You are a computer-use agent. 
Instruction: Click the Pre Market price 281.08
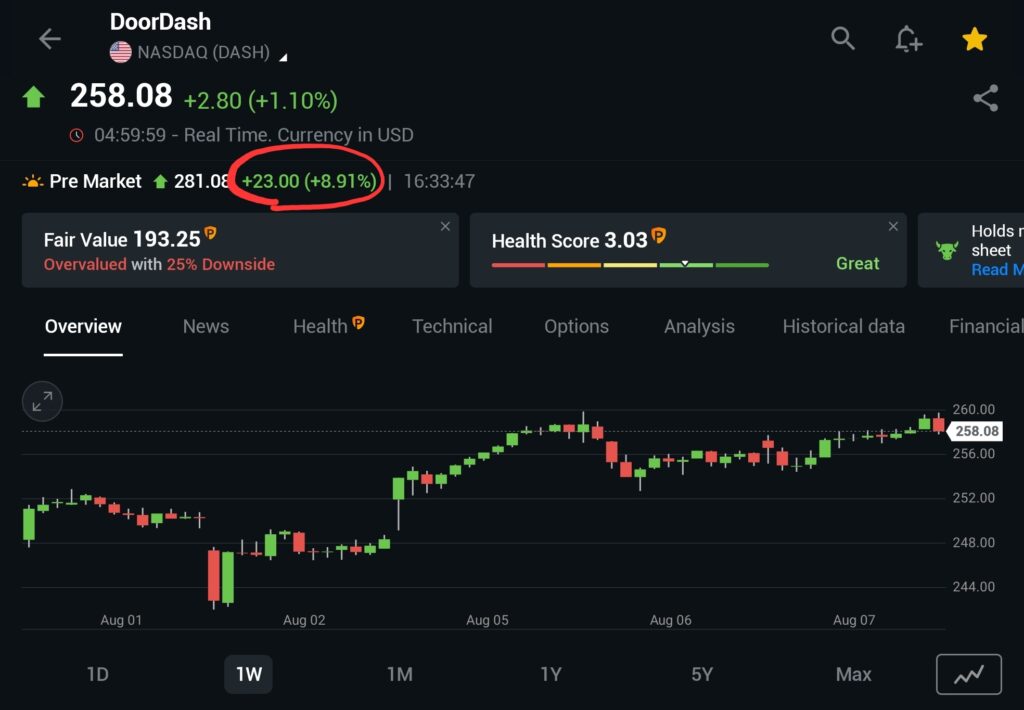[201, 181]
